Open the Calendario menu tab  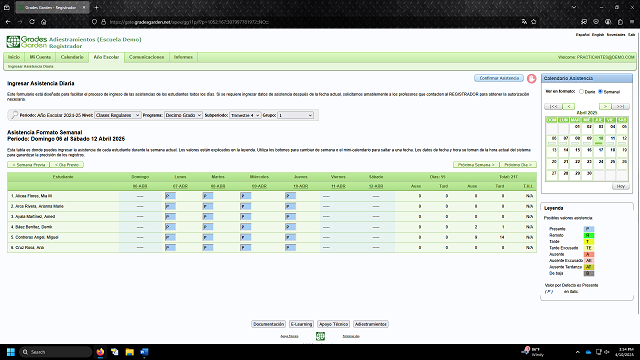pos(72,57)
